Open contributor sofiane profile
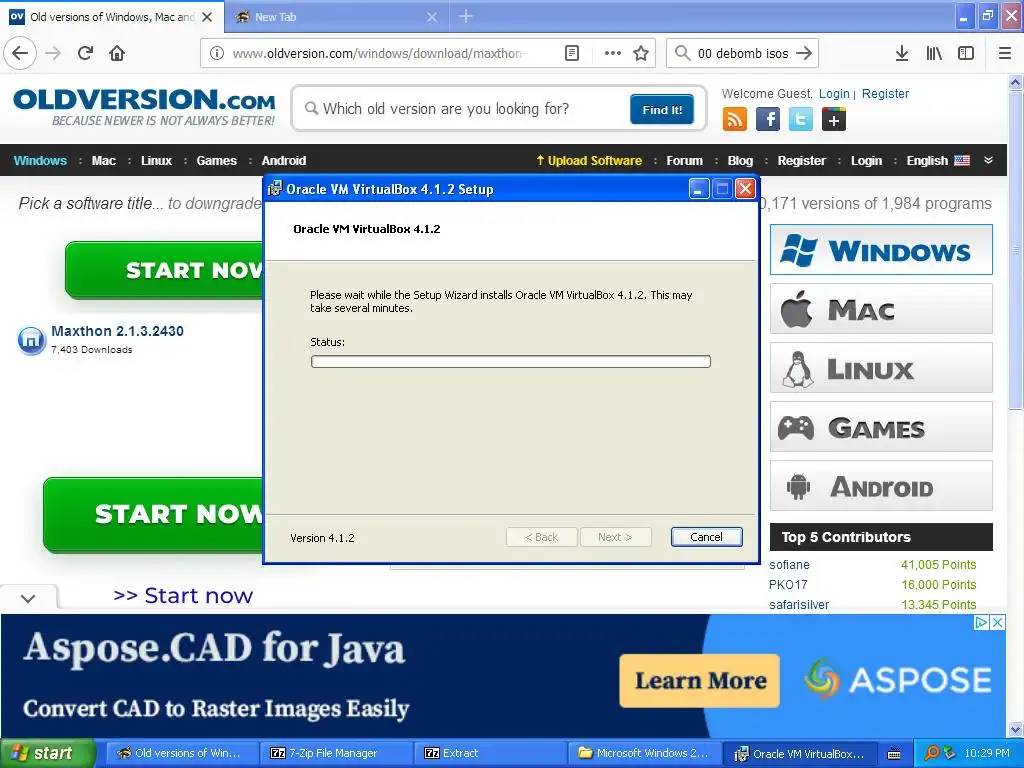The width and height of the screenshot is (1024, 768). [x=789, y=565]
